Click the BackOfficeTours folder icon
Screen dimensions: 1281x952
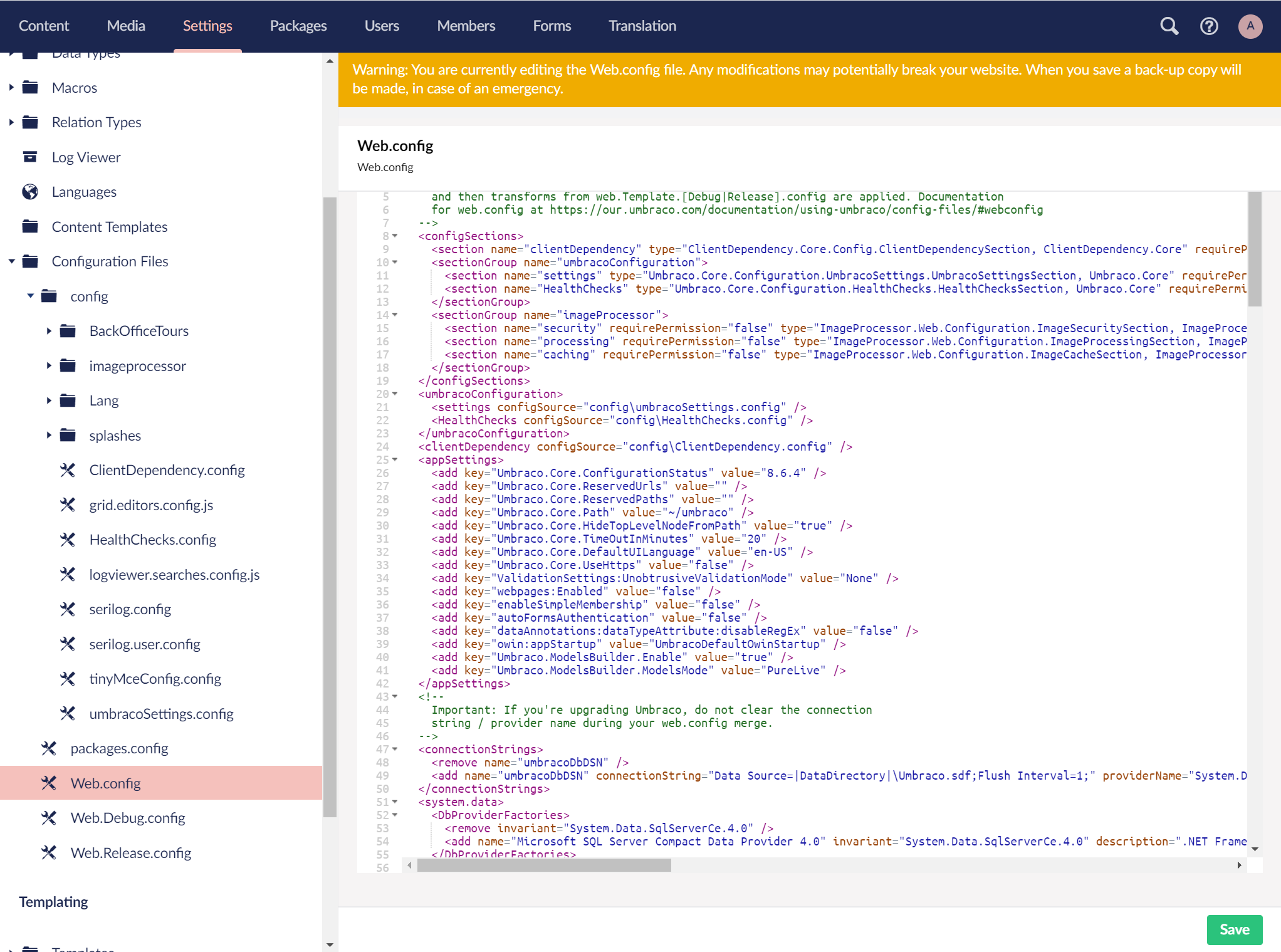pos(68,331)
